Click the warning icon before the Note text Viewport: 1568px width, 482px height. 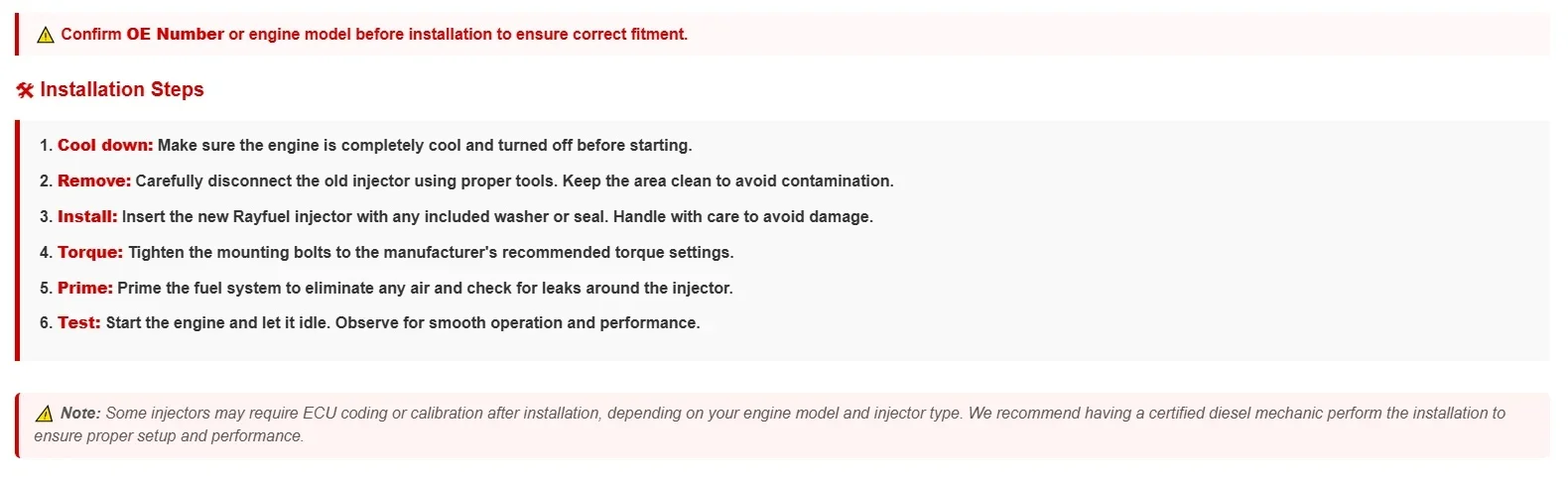click(45, 414)
